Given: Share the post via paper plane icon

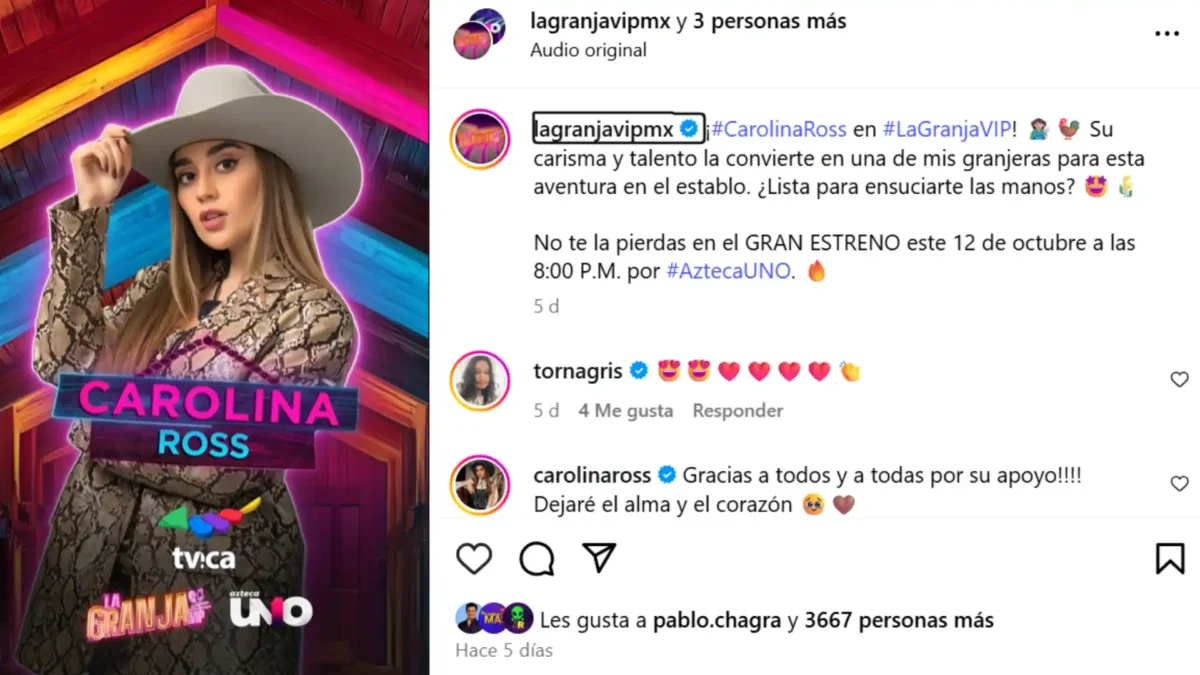Looking at the screenshot, I should (x=599, y=558).
